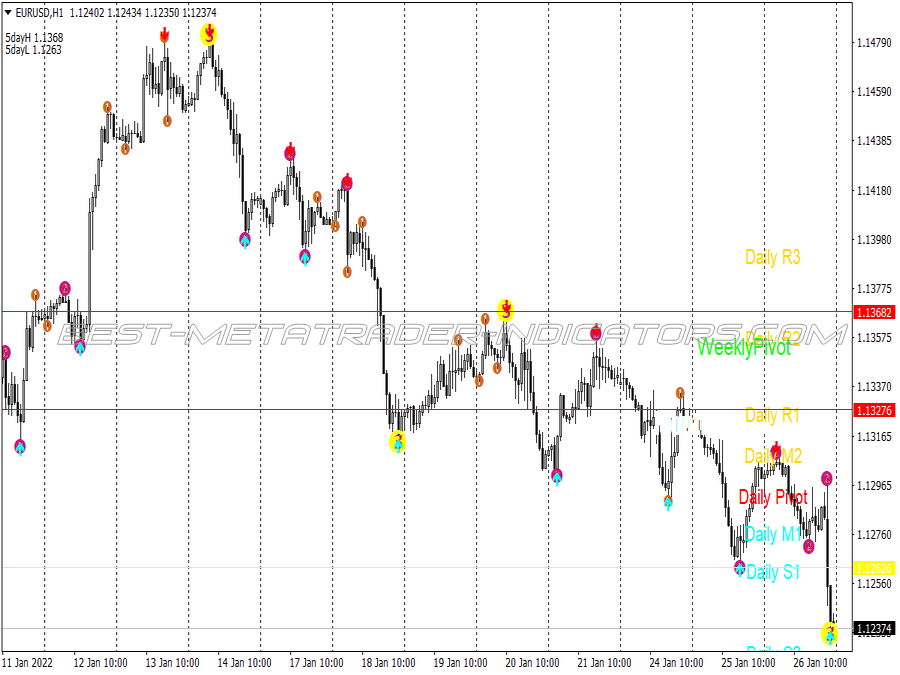Click the 13 Jan 10:00 time axis label
This screenshot has height=675, width=900.
[x=172, y=662]
